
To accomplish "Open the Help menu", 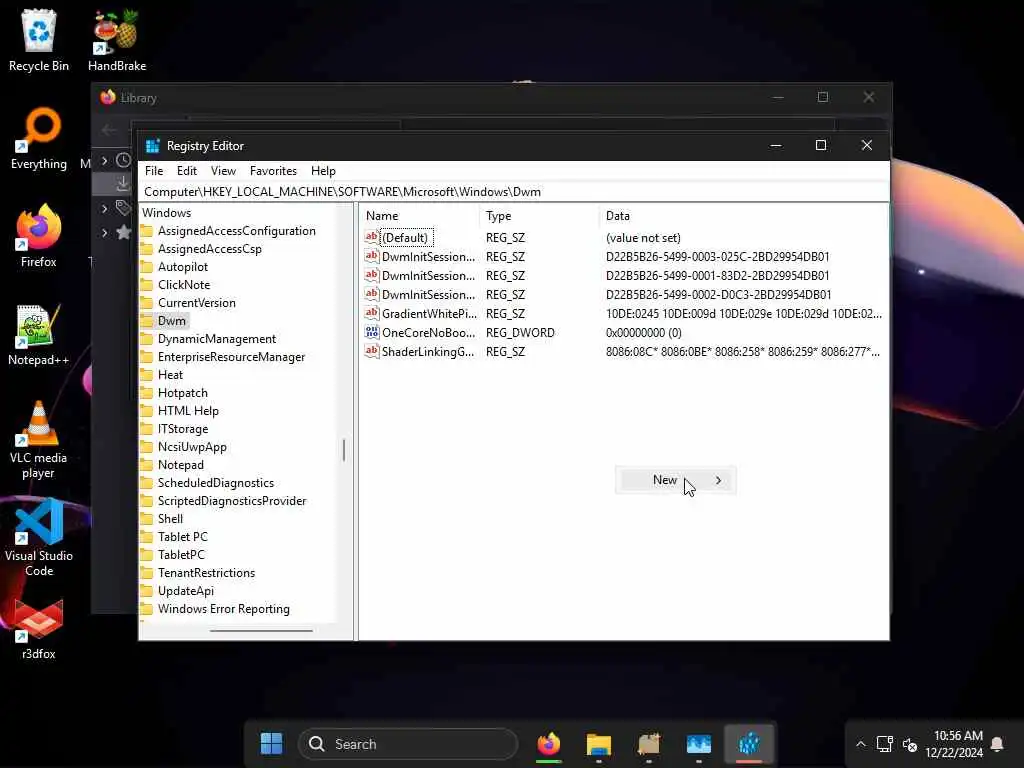I will (x=323, y=171).
